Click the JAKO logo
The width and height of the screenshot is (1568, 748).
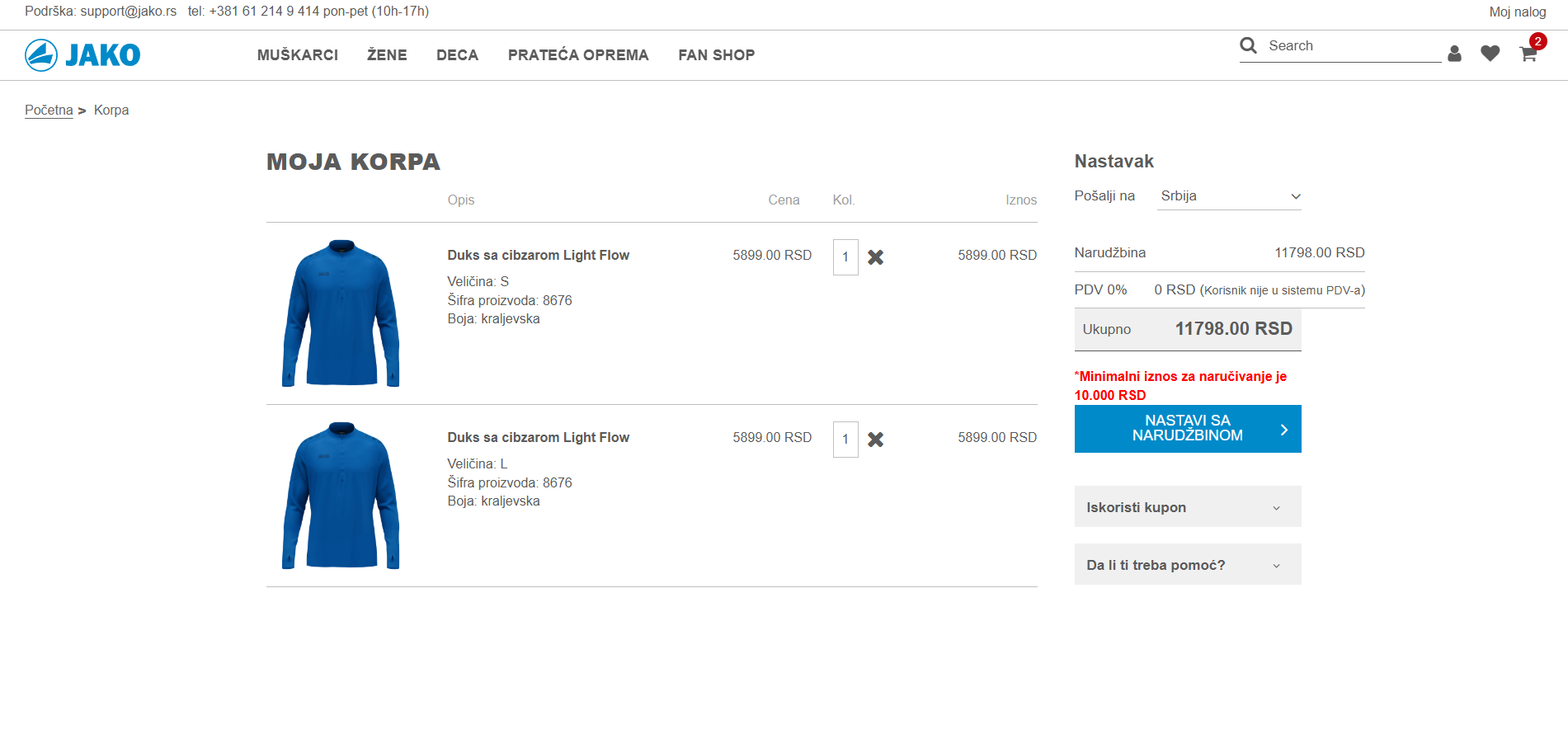82,55
